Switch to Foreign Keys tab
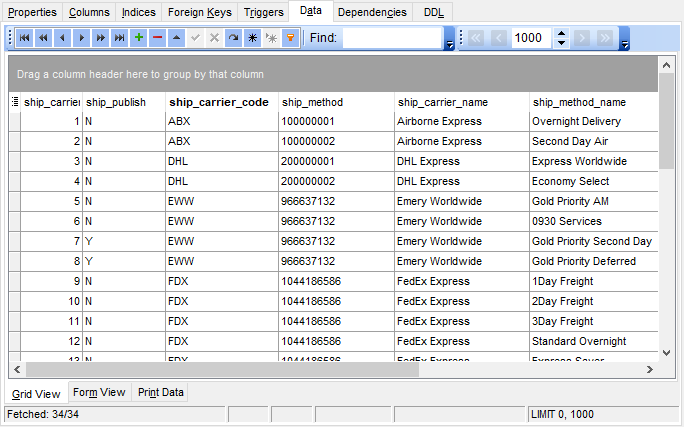This screenshot has height=427, width=684. tap(199, 12)
